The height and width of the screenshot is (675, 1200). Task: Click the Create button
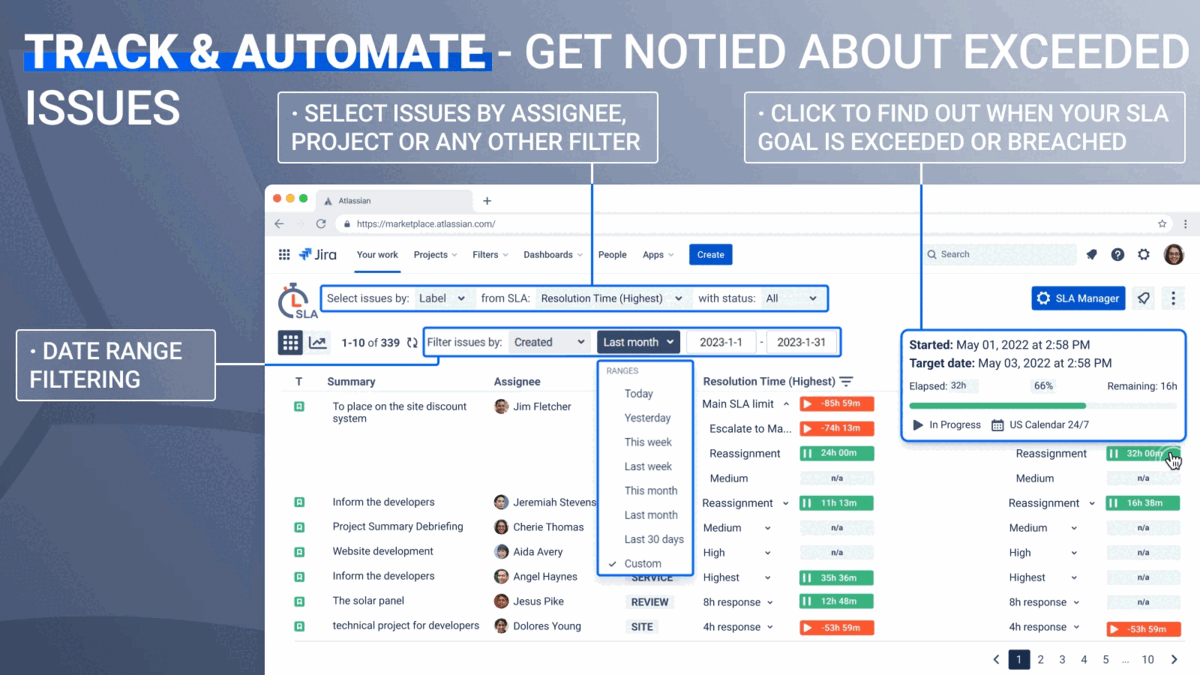tap(710, 254)
